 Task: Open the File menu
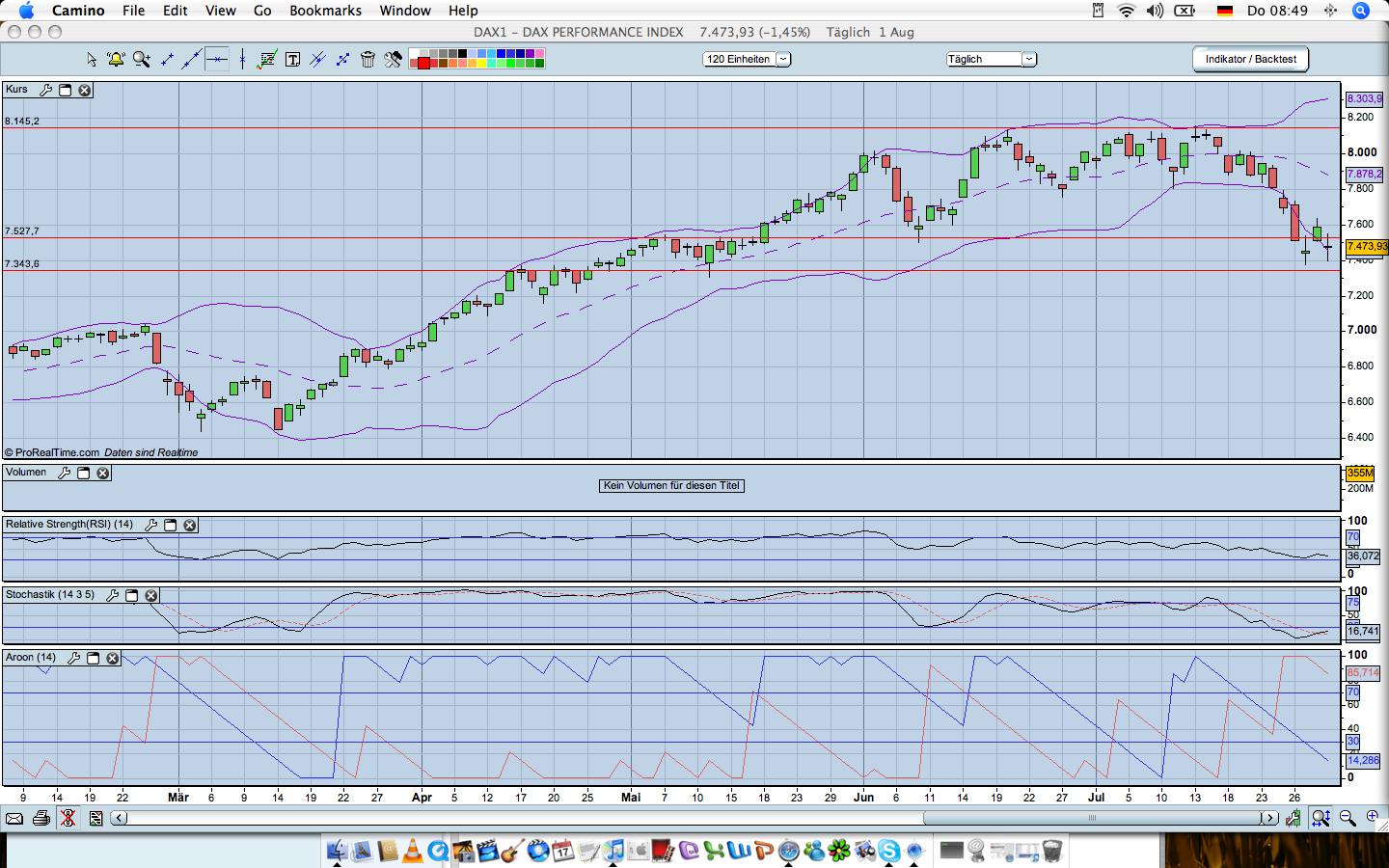(134, 11)
